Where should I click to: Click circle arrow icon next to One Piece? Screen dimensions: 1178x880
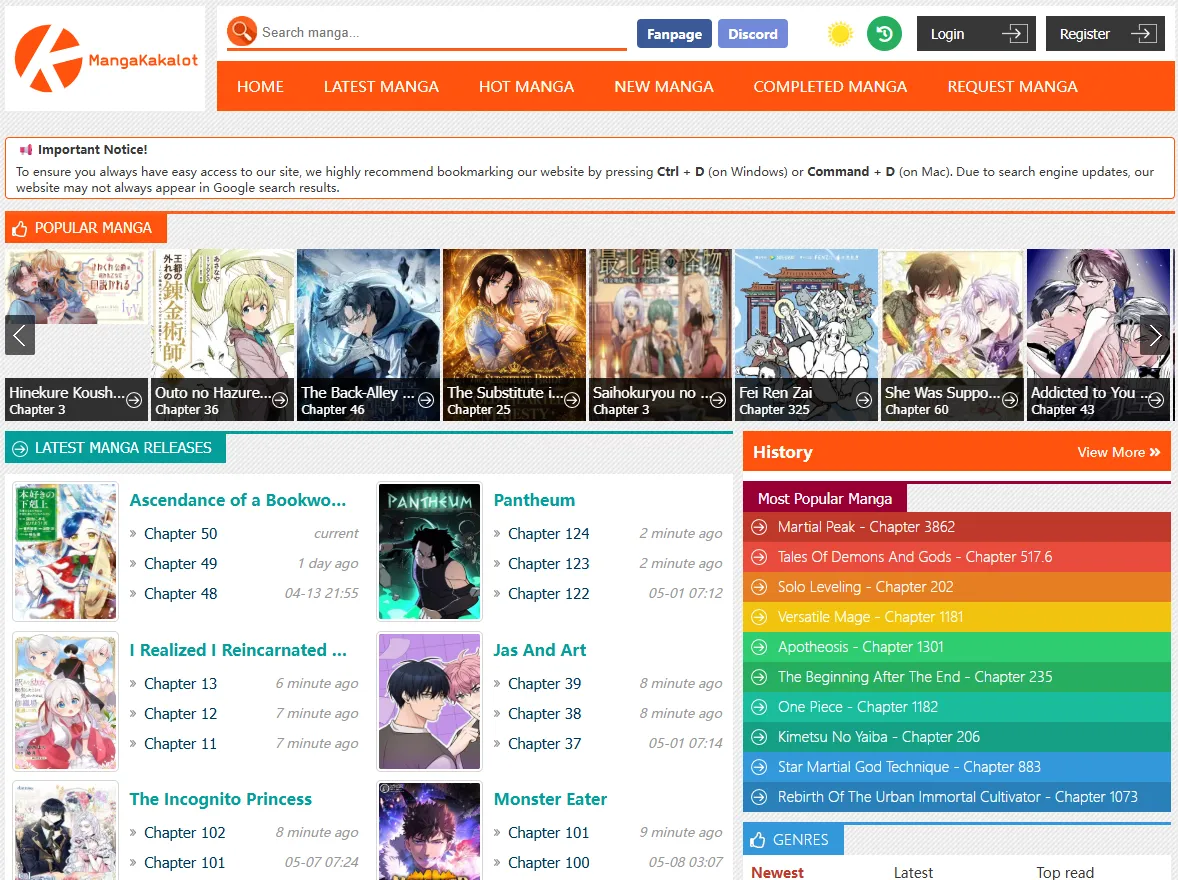click(x=760, y=707)
